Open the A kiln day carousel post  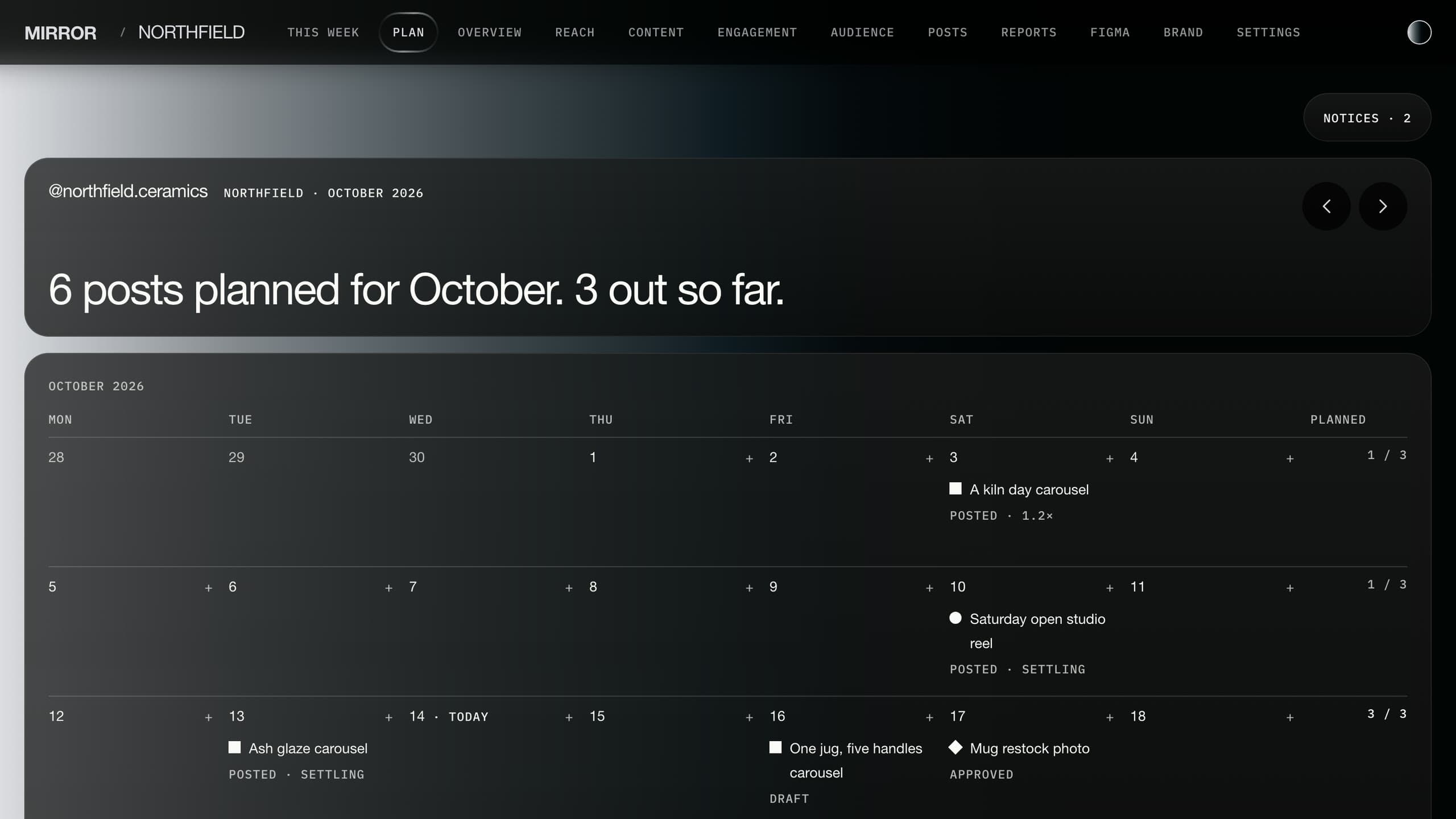1019,502
